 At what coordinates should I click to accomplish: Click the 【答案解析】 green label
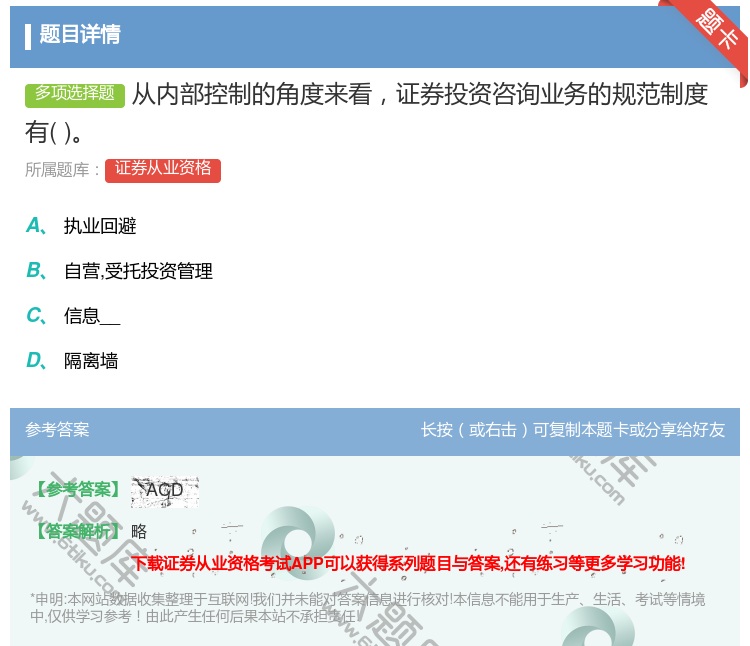(x=77, y=531)
